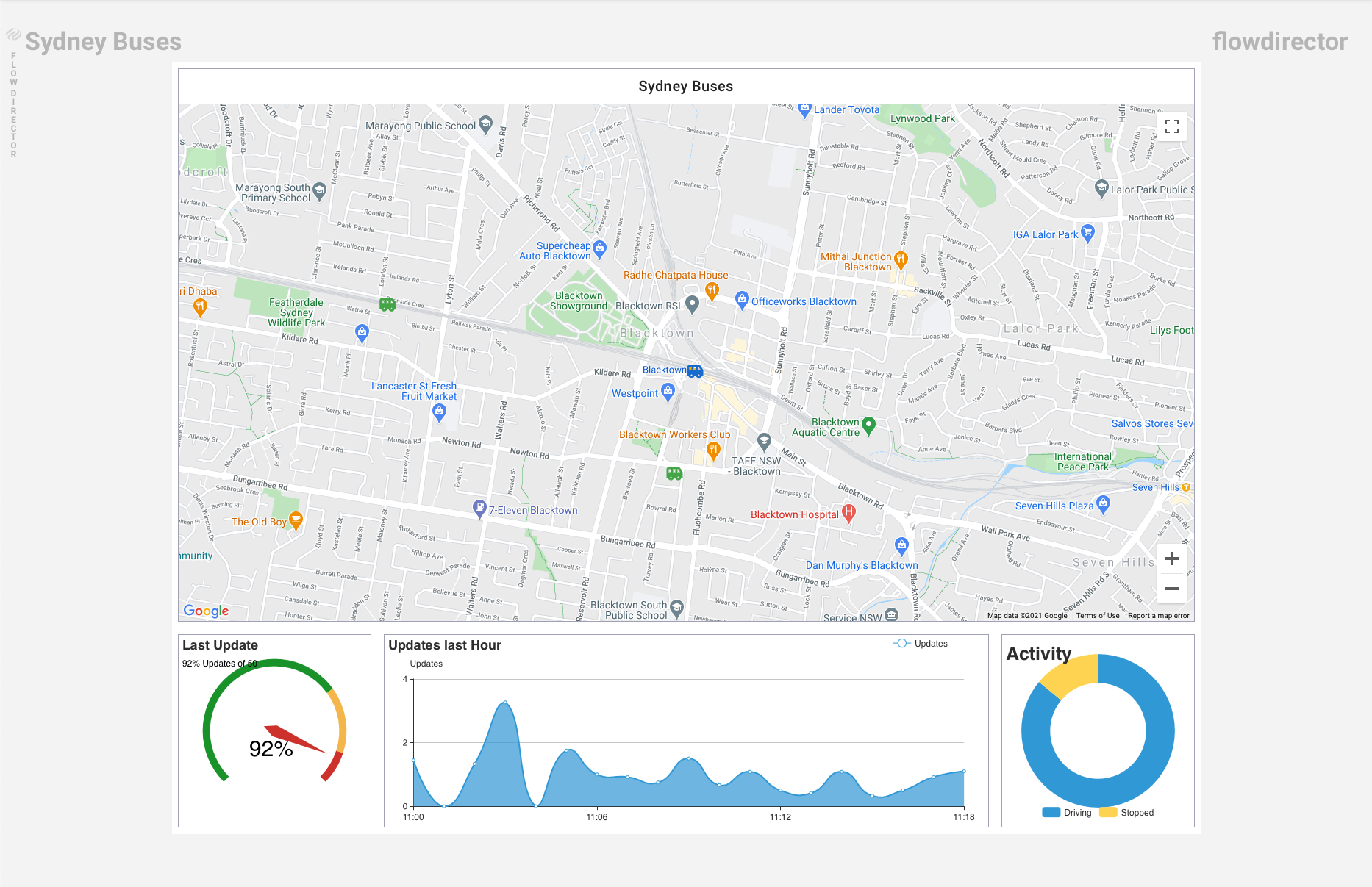Toggle Driving series in Activity legend
Screen dimensions: 1372x887
1067,813
